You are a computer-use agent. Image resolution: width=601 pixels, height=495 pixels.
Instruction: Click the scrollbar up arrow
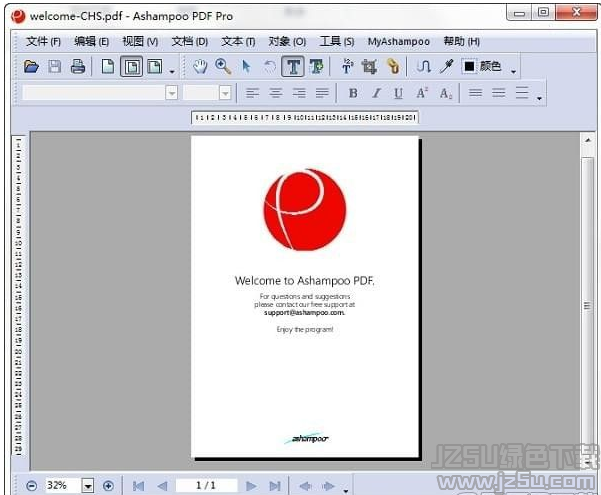[x=588, y=140]
